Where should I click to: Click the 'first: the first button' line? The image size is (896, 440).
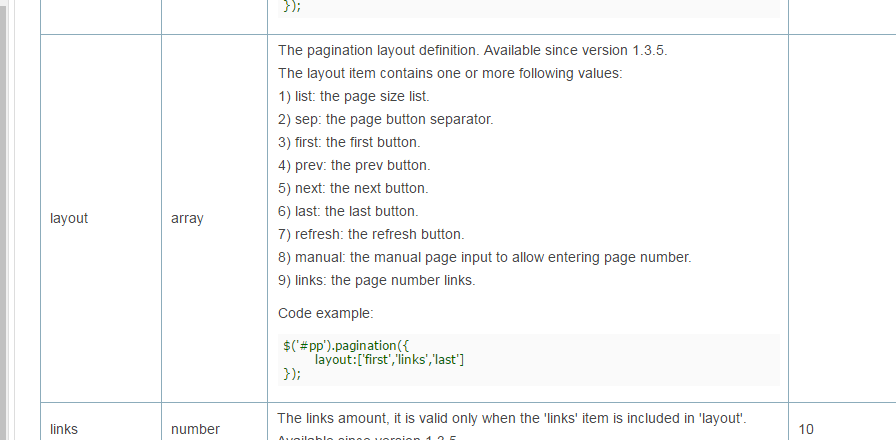(349, 142)
